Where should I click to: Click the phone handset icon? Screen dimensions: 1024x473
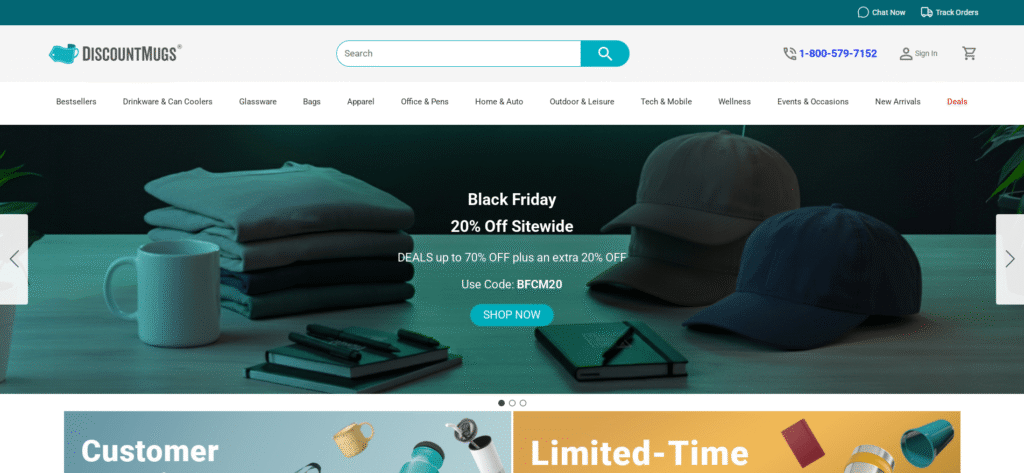790,54
